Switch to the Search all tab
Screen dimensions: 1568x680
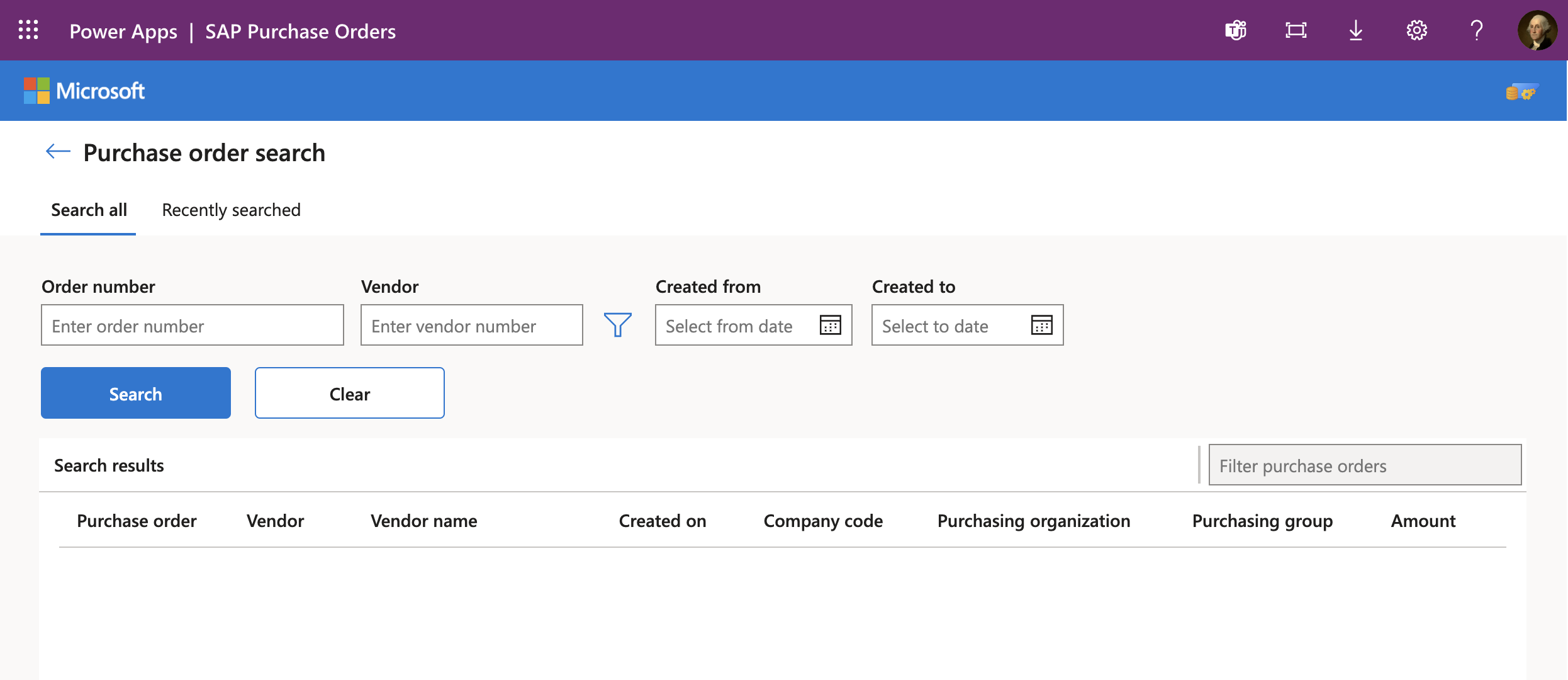[x=89, y=209]
